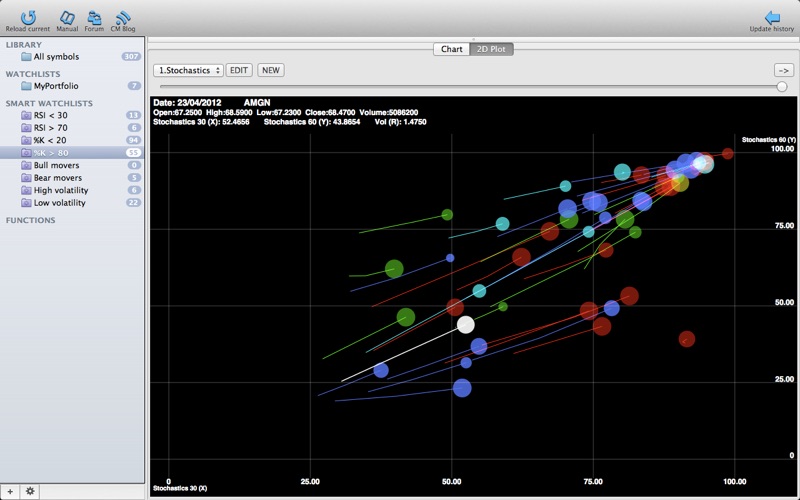Click the date slider knob

782,87
